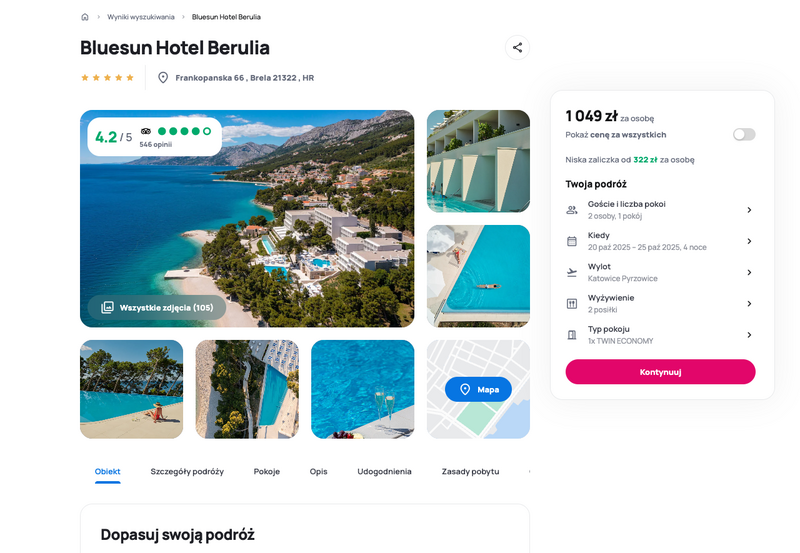800x553 pixels.
Task: Open the Mapa button on map tile
Action: 478,389
